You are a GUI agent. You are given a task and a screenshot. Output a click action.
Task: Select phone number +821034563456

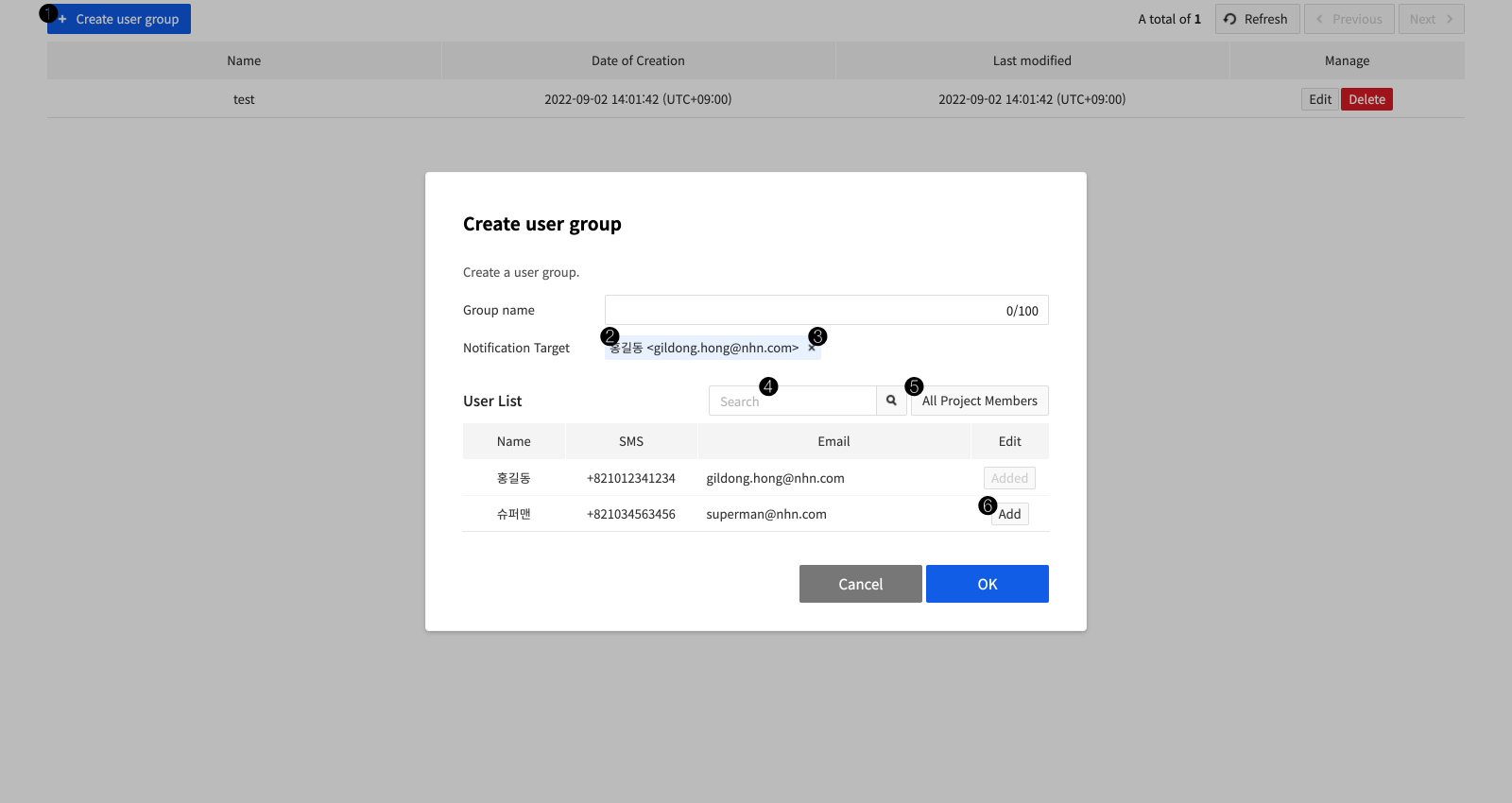coord(631,514)
